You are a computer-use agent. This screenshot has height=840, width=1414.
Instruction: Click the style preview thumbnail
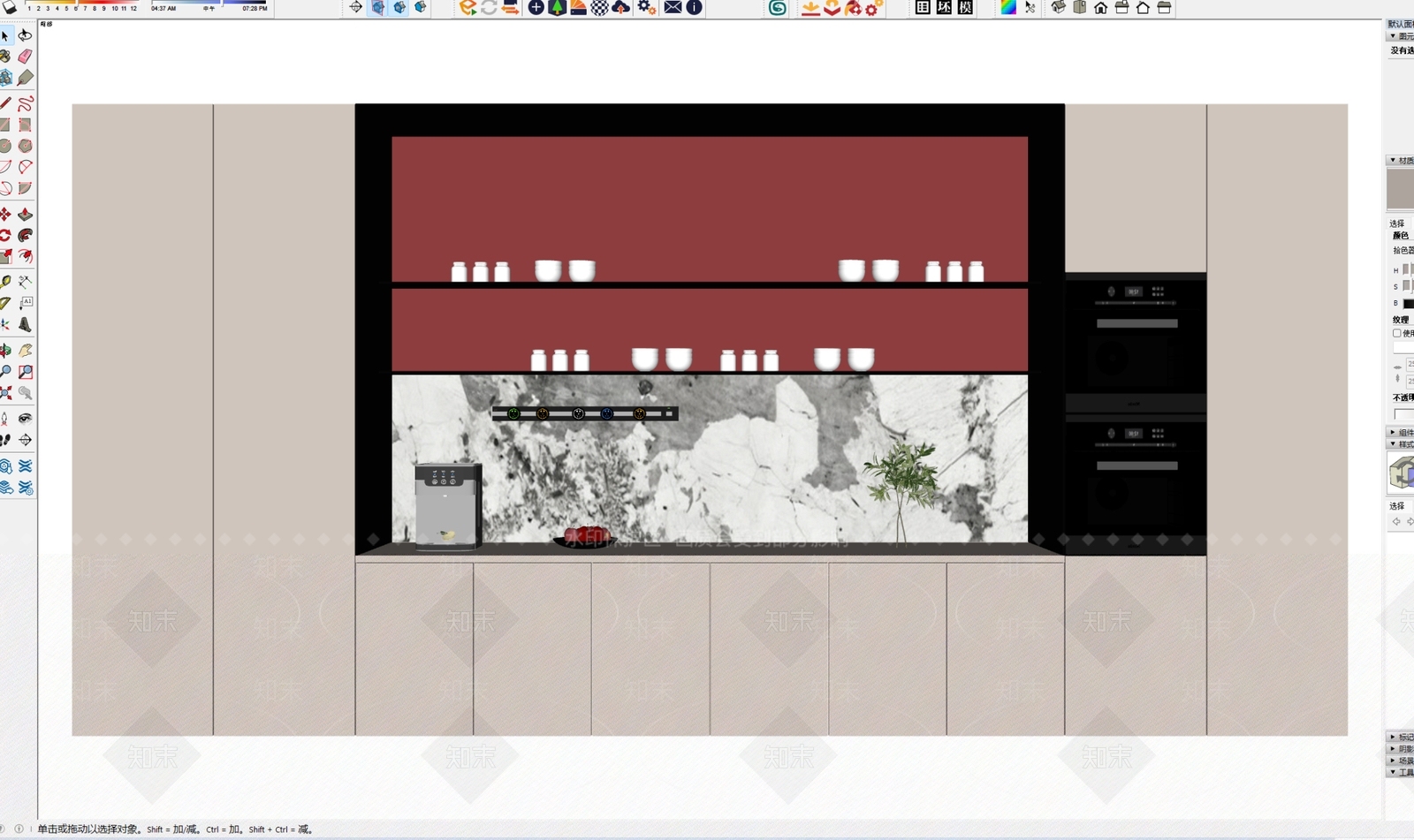(x=1402, y=473)
